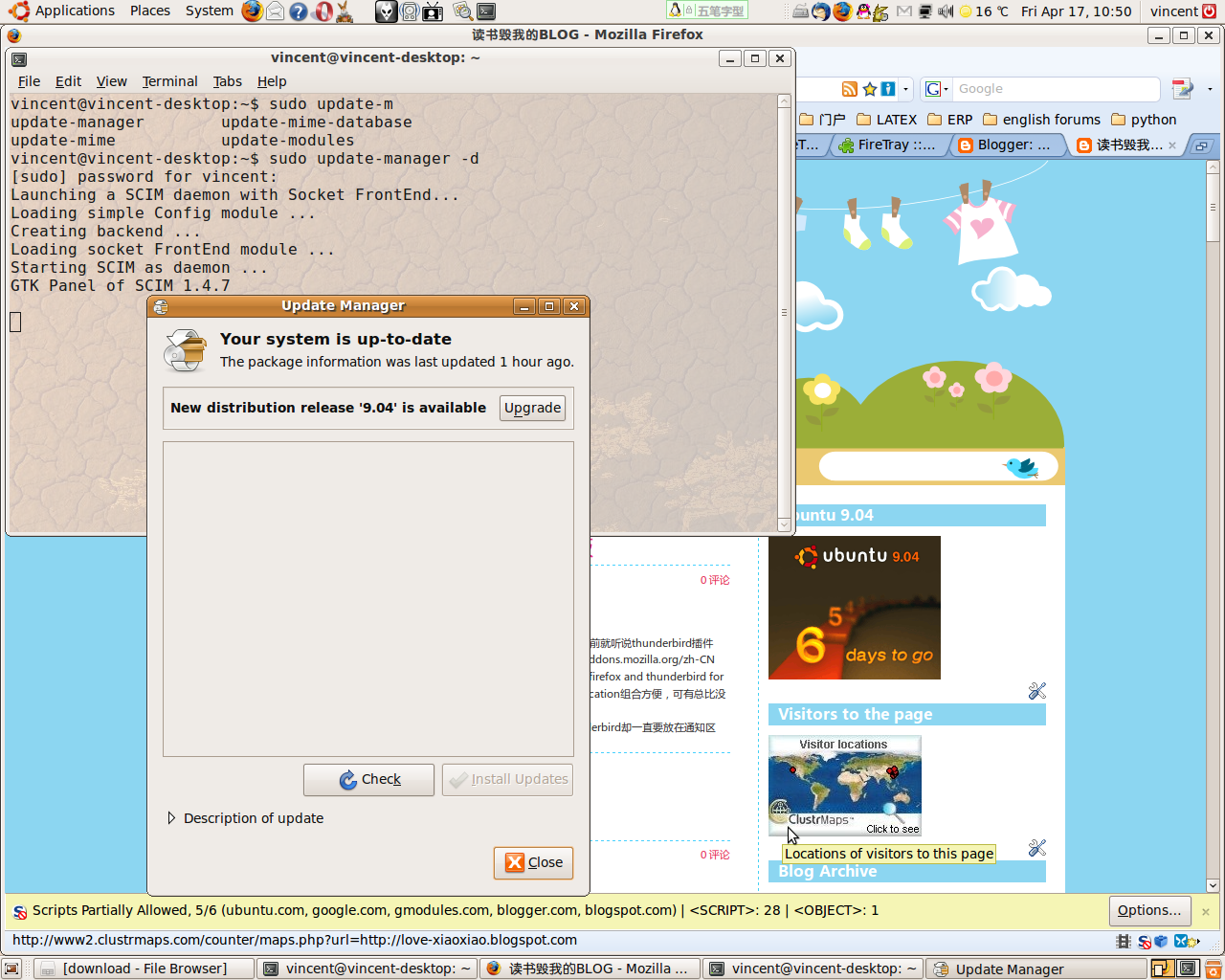Open the 门户 bookmarks folder
This screenshot has width=1225, height=980.
[x=822, y=120]
